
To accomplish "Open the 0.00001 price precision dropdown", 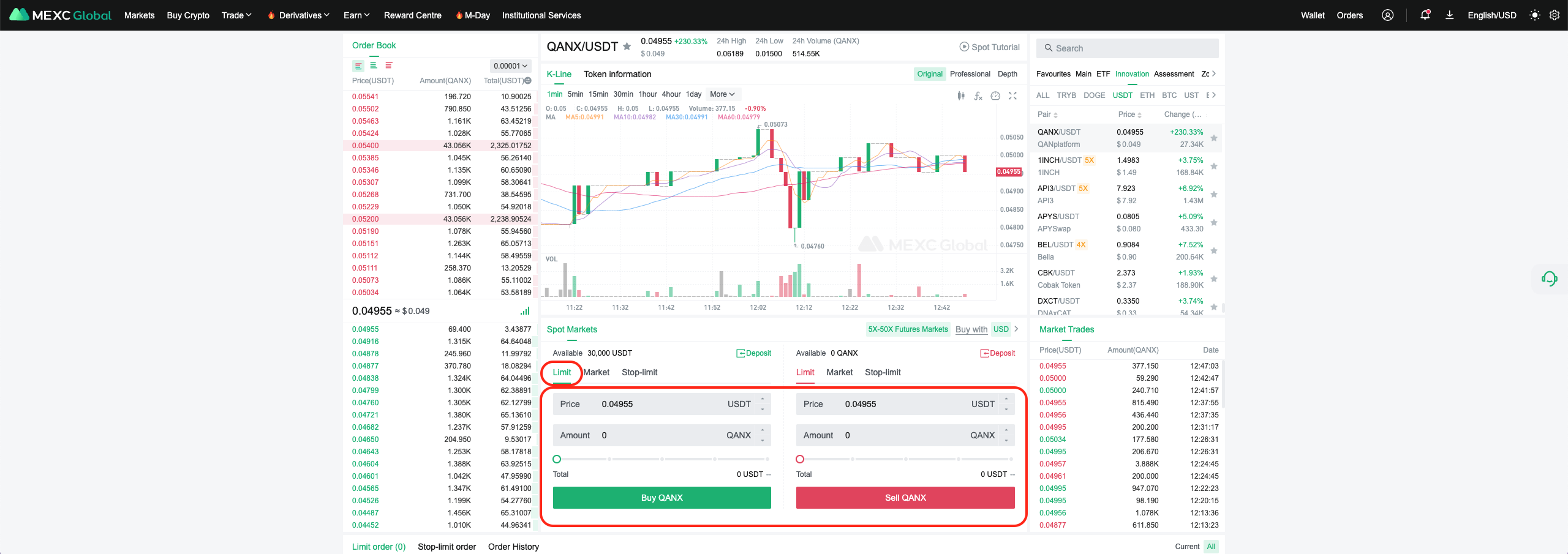I will coord(510,66).
